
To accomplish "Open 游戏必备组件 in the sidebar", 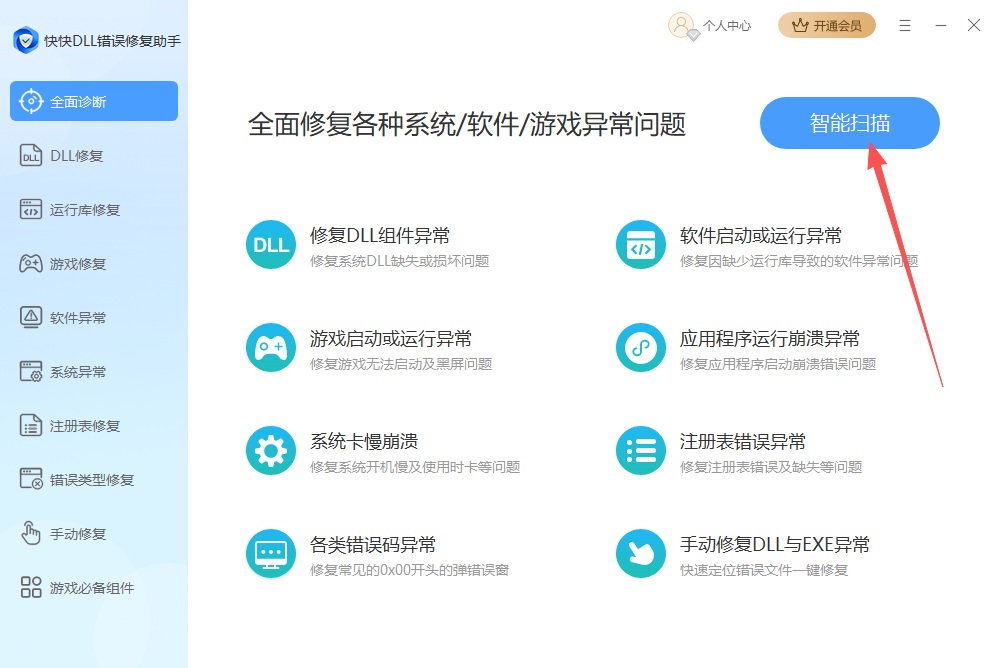I will [x=91, y=588].
